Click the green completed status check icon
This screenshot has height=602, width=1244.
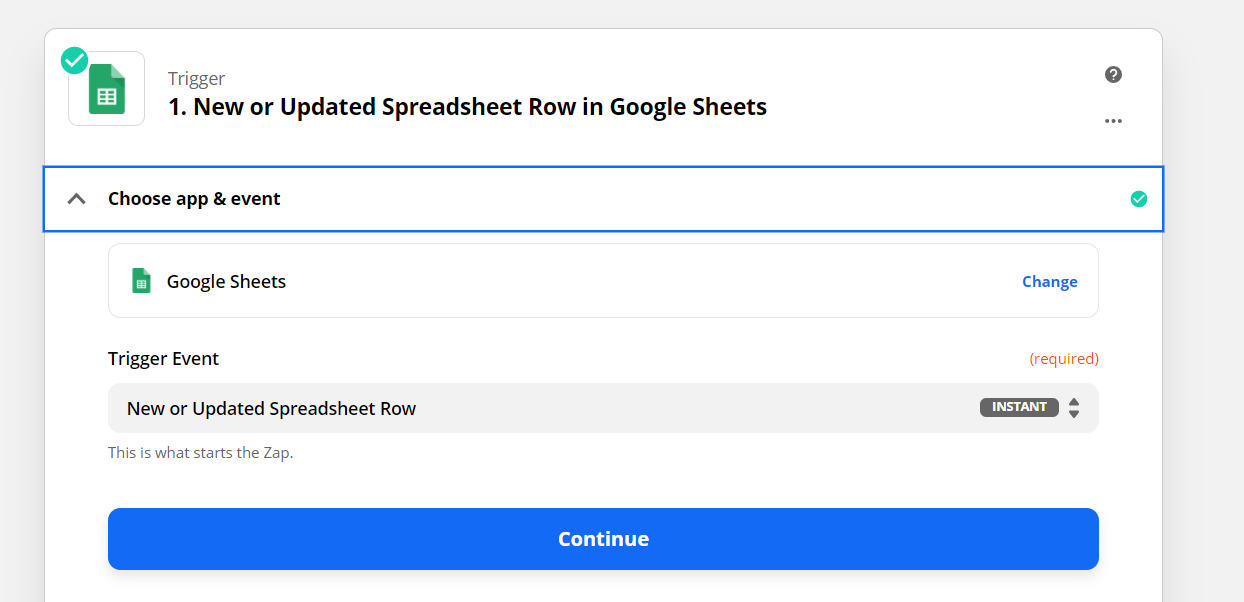(x=1138, y=199)
